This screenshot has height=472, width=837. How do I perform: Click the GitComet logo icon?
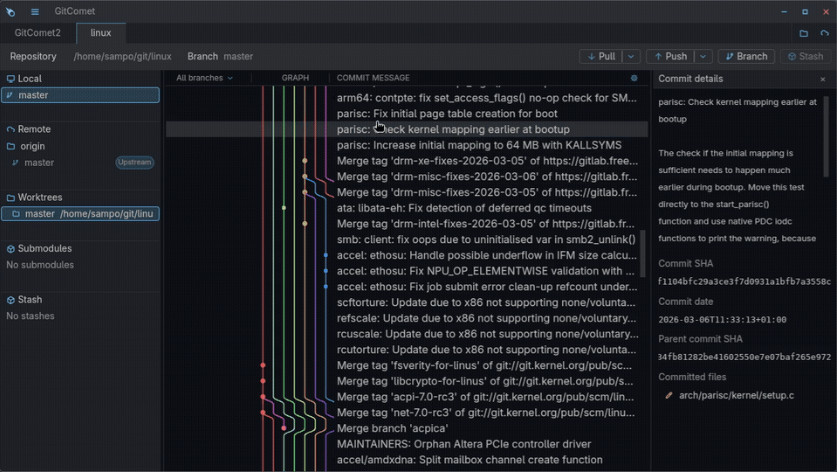point(10,11)
